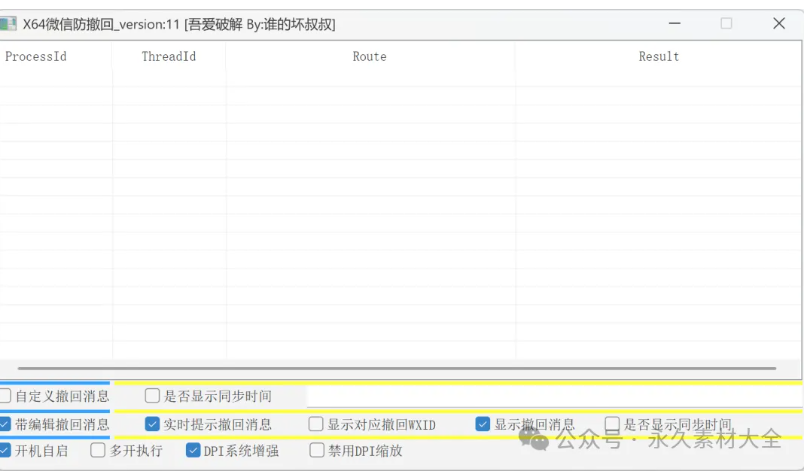Uncheck DPI系统增强 option

[193, 450]
